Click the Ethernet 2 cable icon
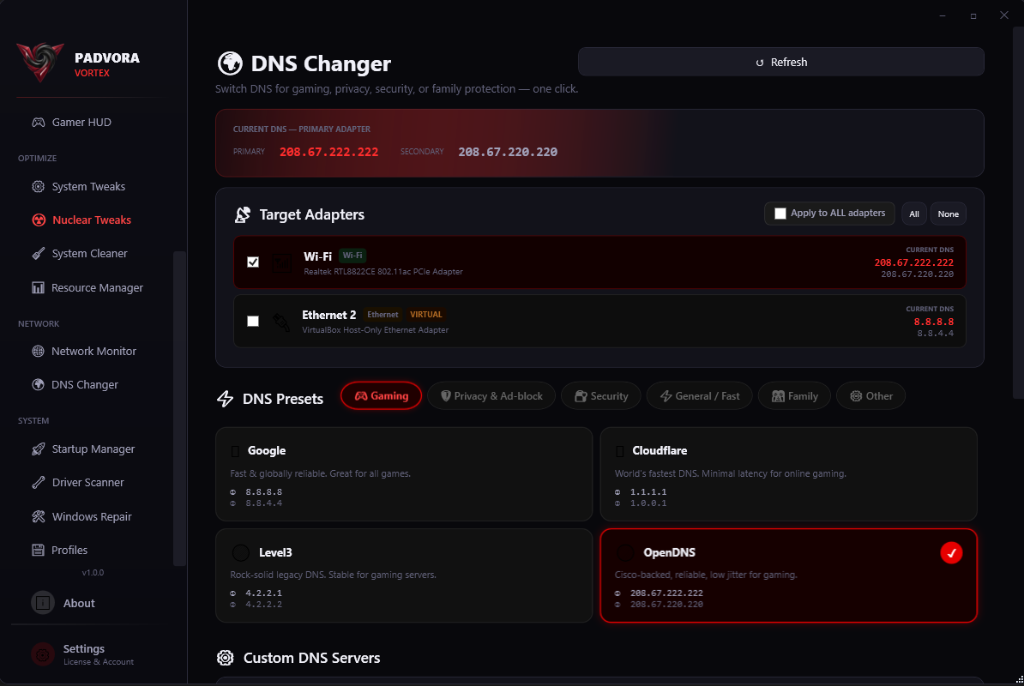 coord(281,322)
